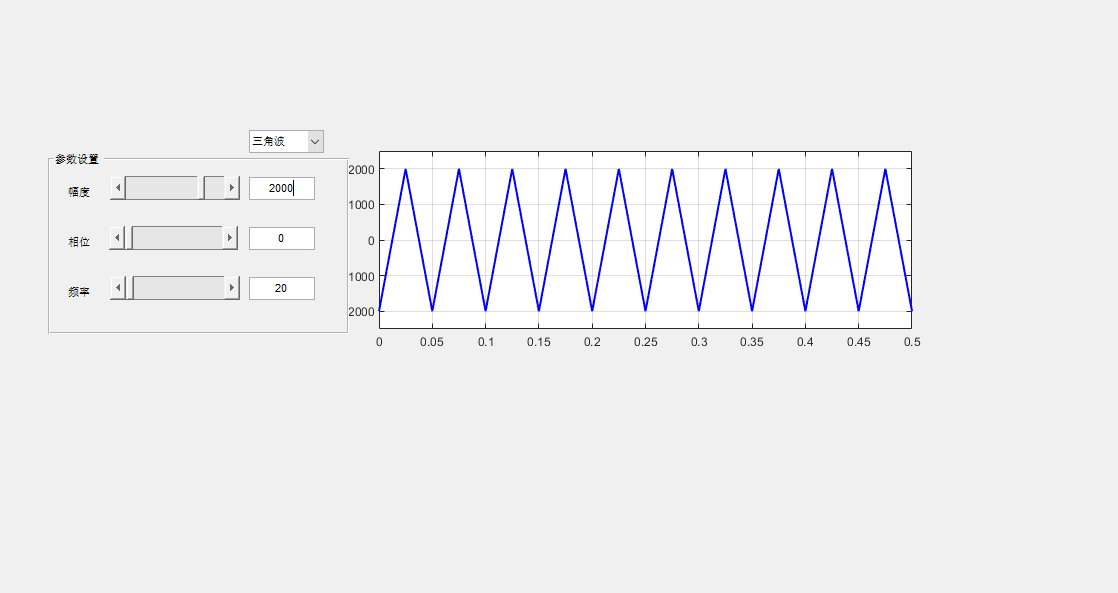Screen dimensions: 1118x593
Task: Click the 幅度 label
Action: point(79,192)
